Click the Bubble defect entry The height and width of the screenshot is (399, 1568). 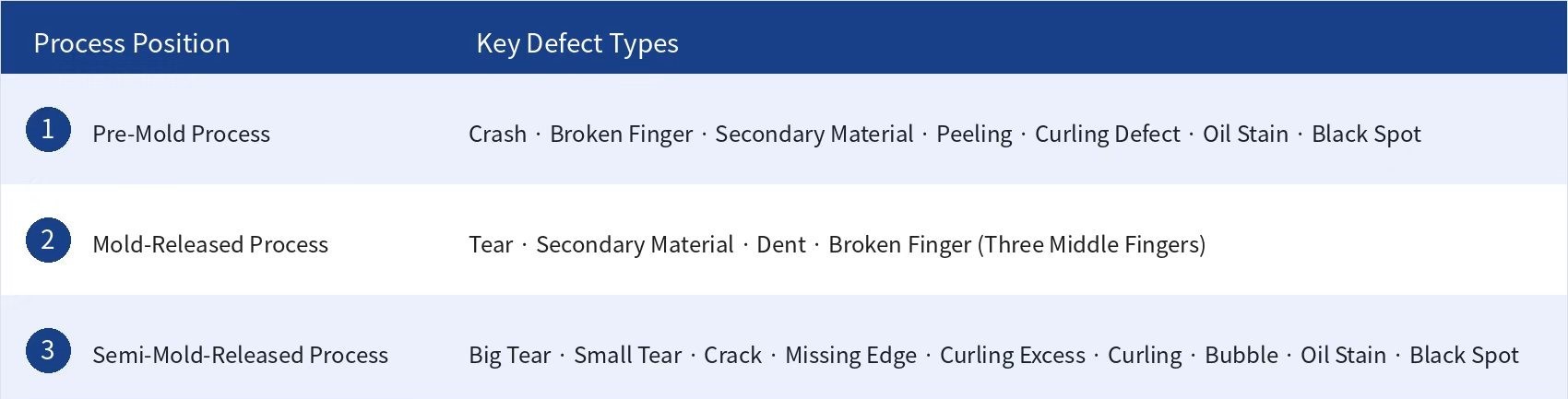click(x=1241, y=355)
